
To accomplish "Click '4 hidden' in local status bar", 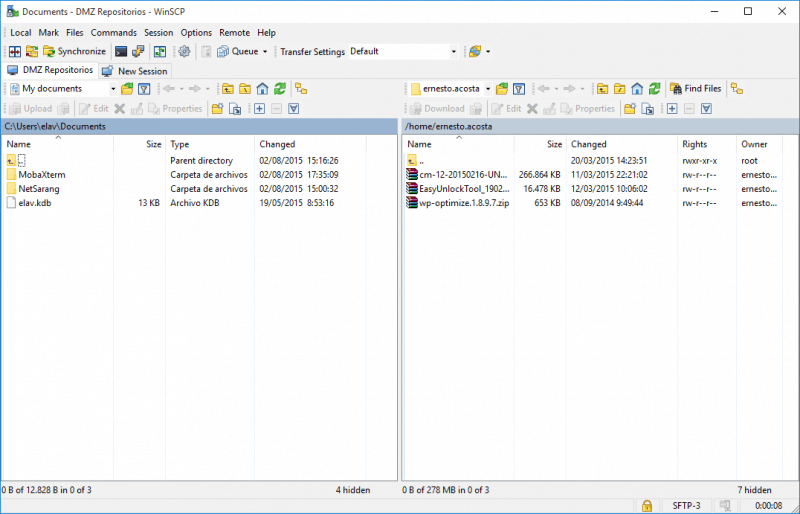I will (x=353, y=490).
